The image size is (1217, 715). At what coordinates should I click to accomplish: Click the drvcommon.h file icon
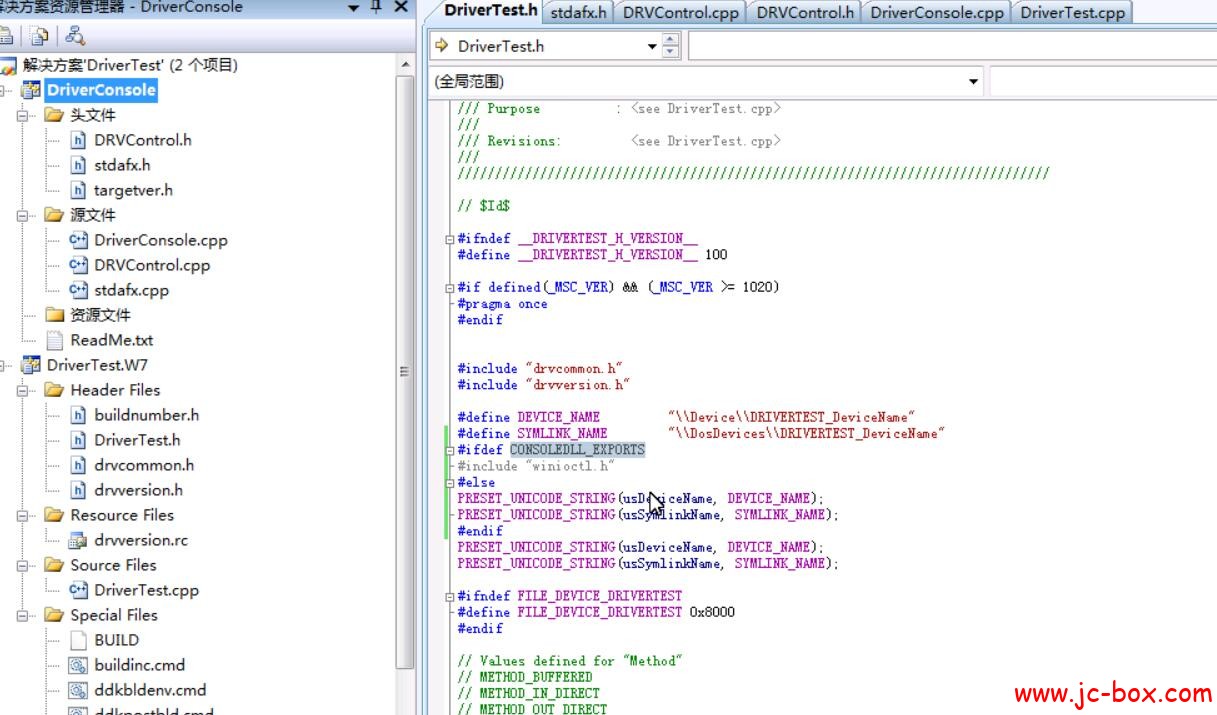coord(78,465)
